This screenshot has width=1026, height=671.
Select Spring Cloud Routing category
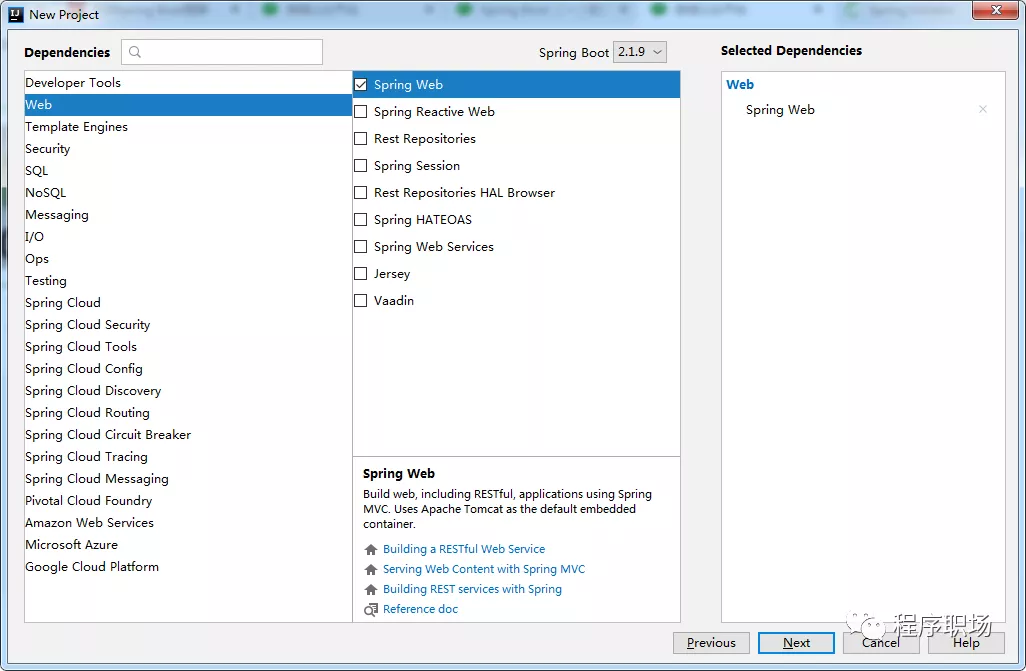point(188,413)
